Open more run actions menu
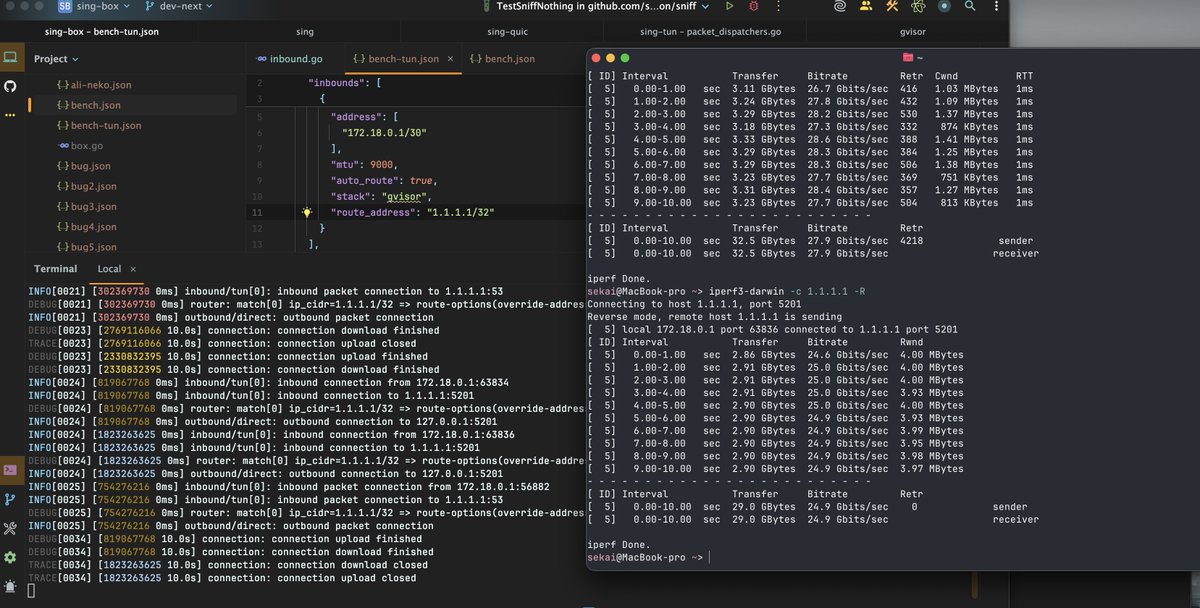This screenshot has width=1200, height=608. tap(780, 6)
